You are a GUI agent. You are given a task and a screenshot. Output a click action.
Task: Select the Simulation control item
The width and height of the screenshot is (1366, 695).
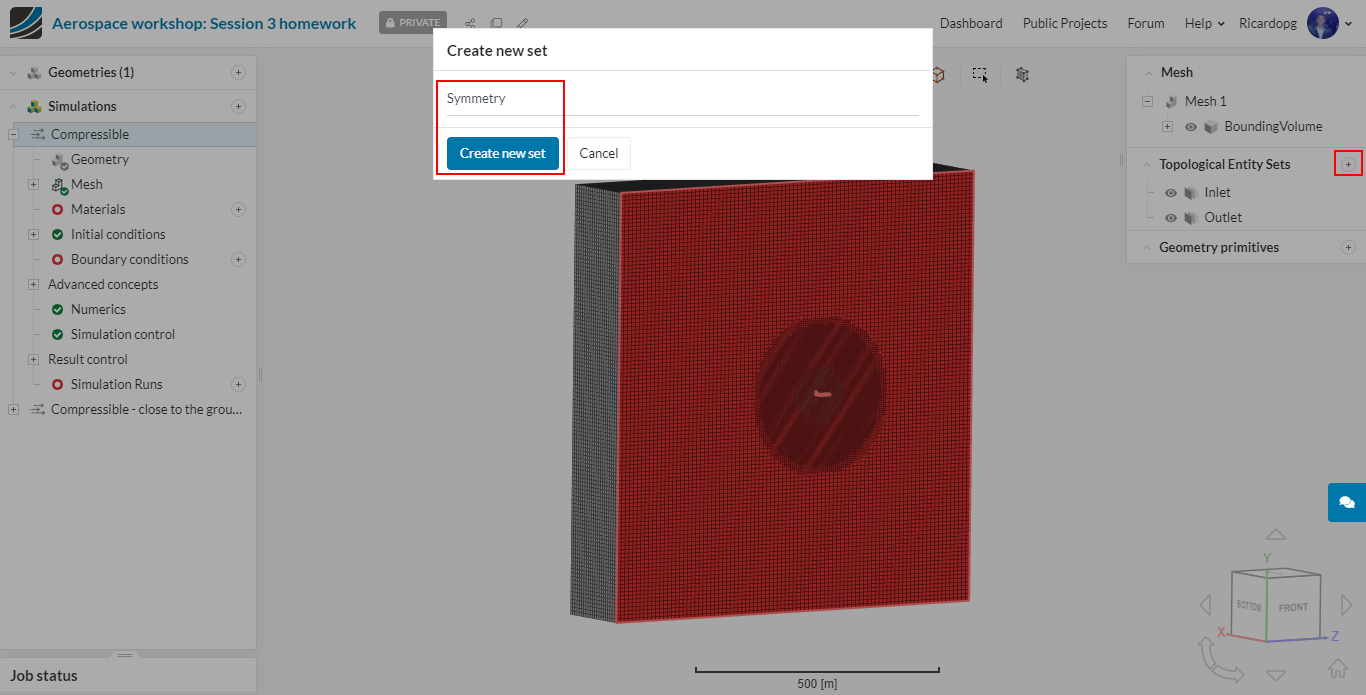123,334
